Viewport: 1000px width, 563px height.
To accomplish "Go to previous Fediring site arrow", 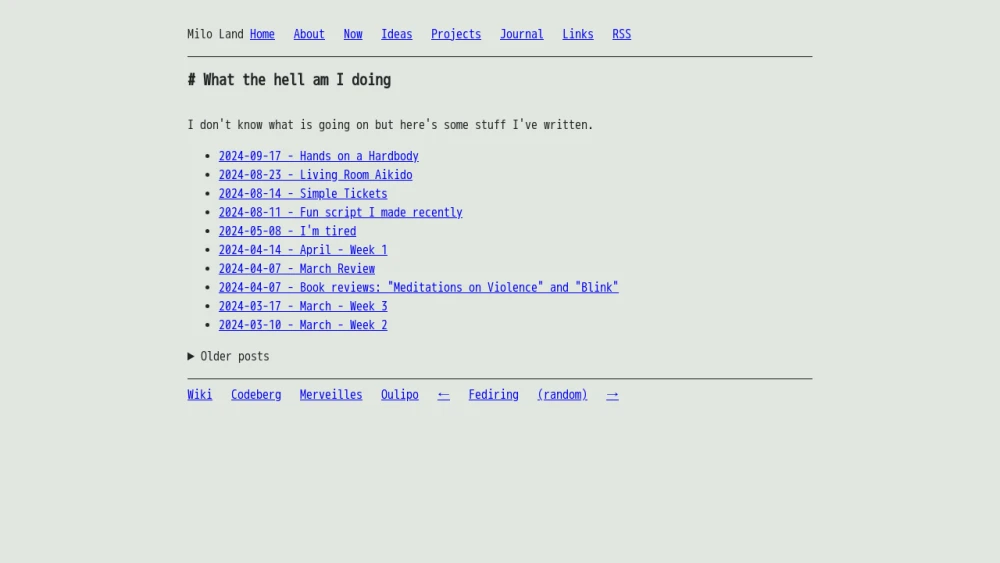I will (x=443, y=395).
